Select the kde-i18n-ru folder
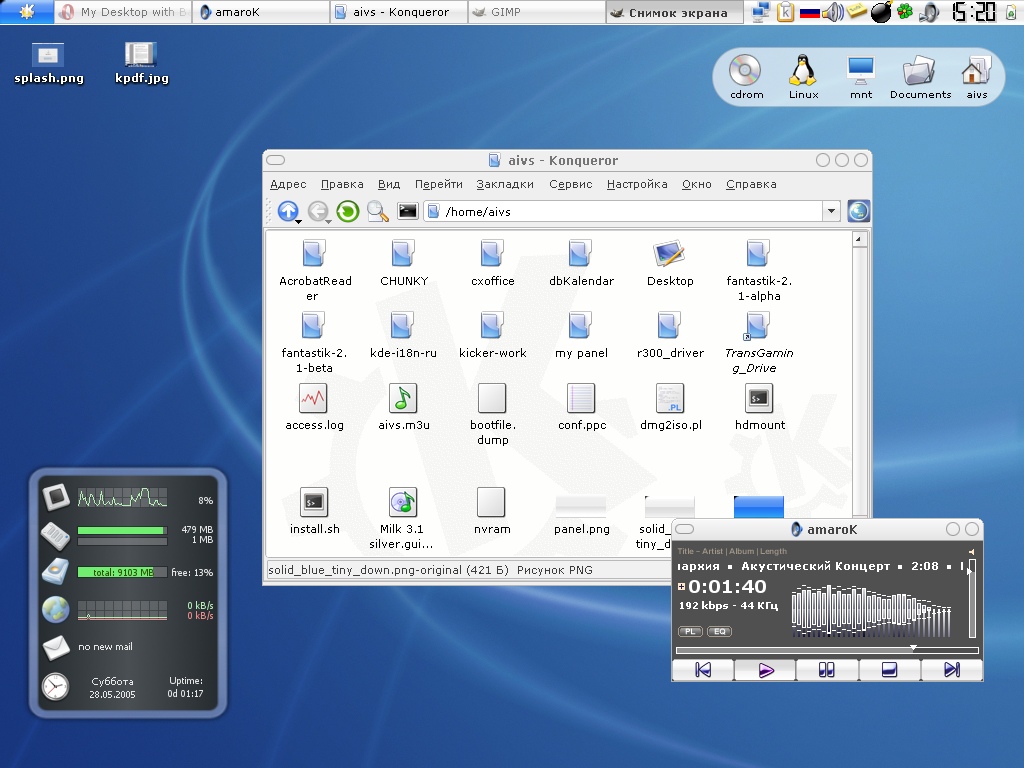Viewport: 1024px width, 768px height. [x=403, y=335]
